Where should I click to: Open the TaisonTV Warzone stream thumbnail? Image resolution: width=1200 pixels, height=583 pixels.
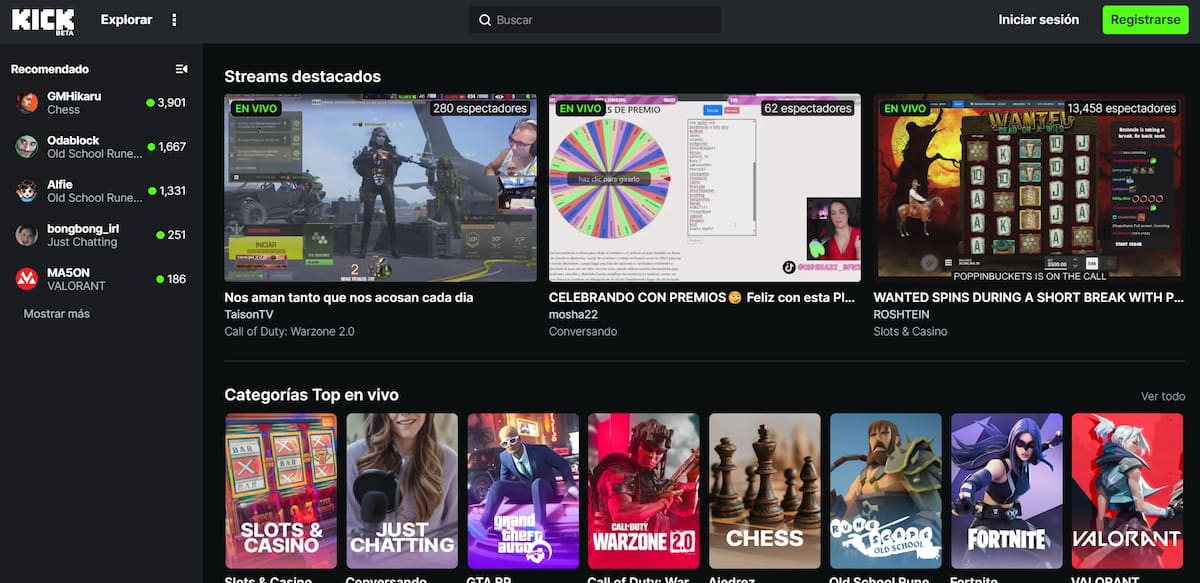tap(380, 188)
